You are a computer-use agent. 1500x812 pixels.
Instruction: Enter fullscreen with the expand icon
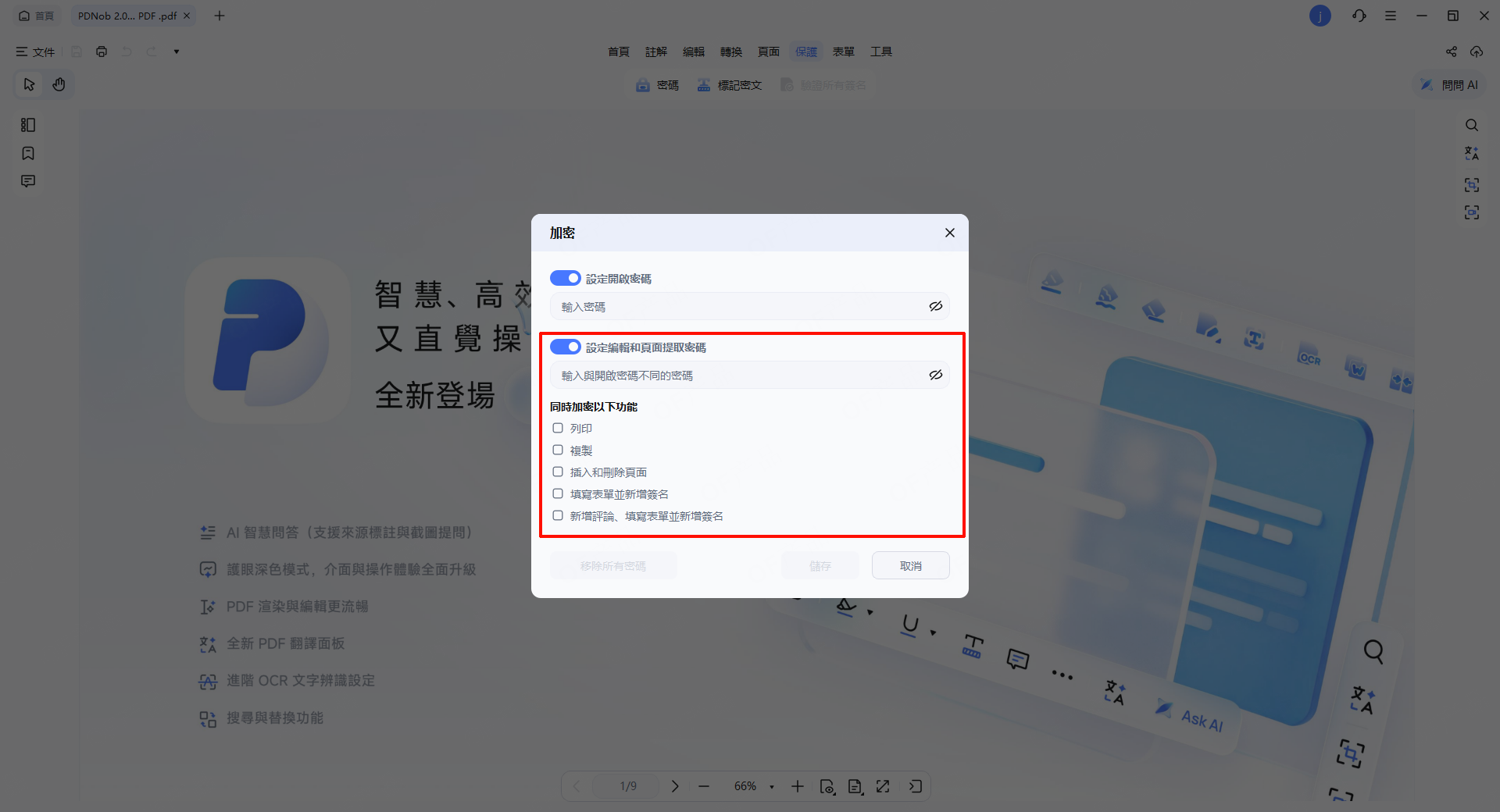pyautogui.click(x=883, y=786)
